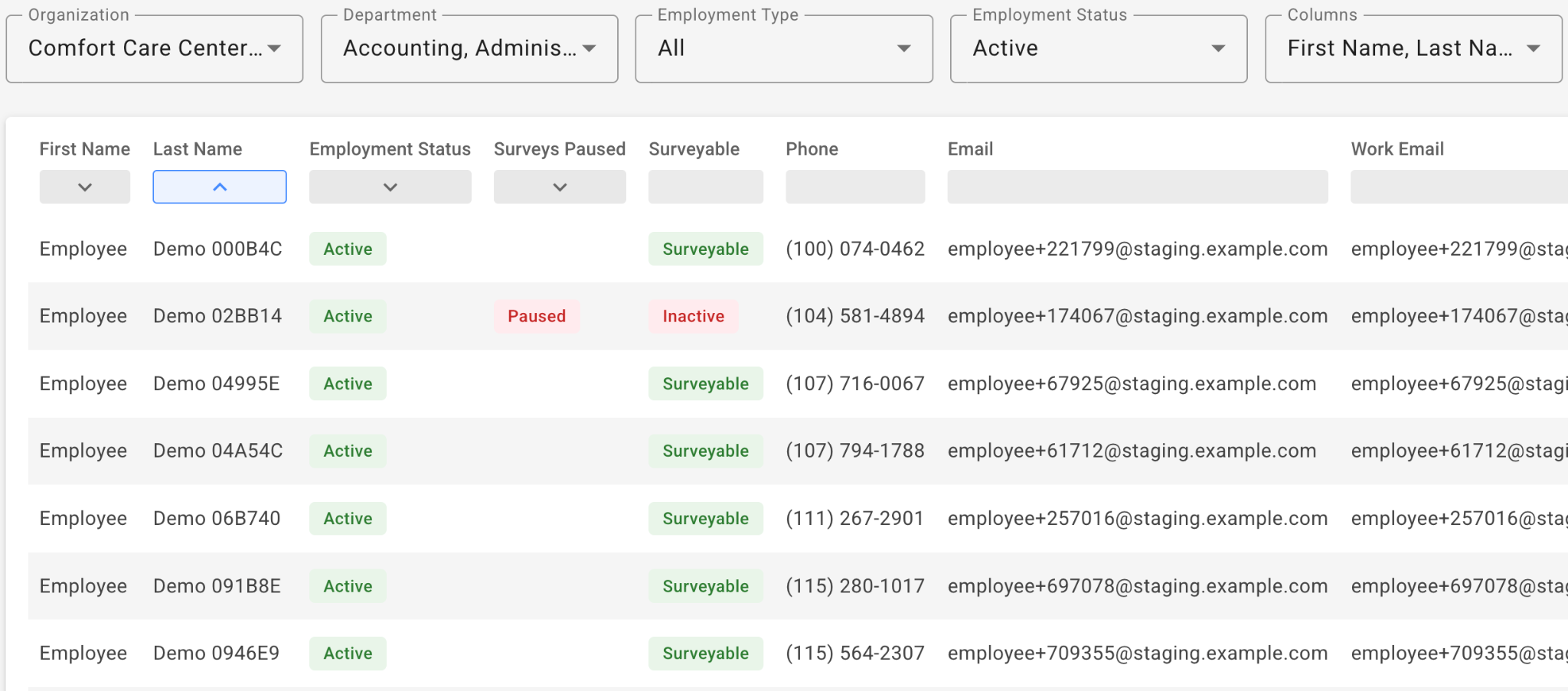Click the Active badge for Demo 000B4C
This screenshot has width=1568, height=691.
tap(348, 249)
